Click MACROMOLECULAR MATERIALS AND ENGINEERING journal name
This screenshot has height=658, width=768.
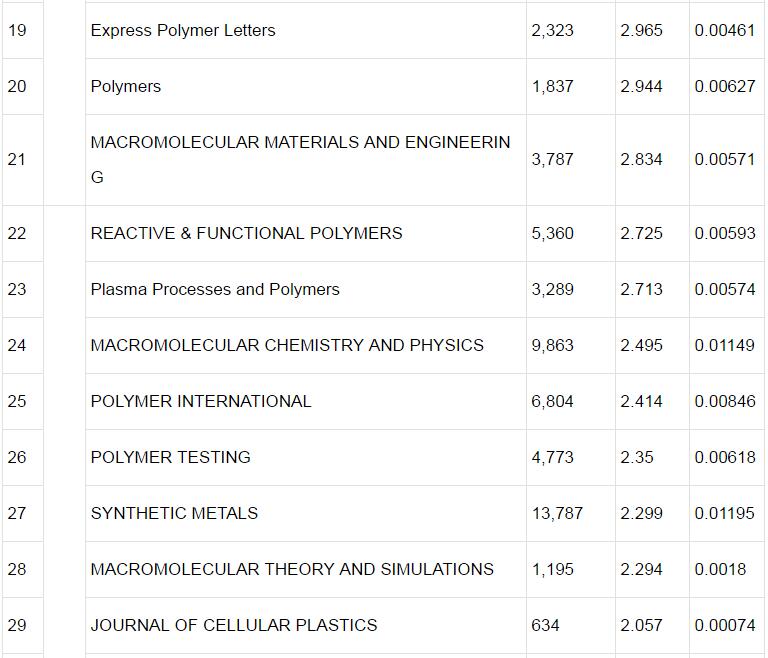[300, 143]
